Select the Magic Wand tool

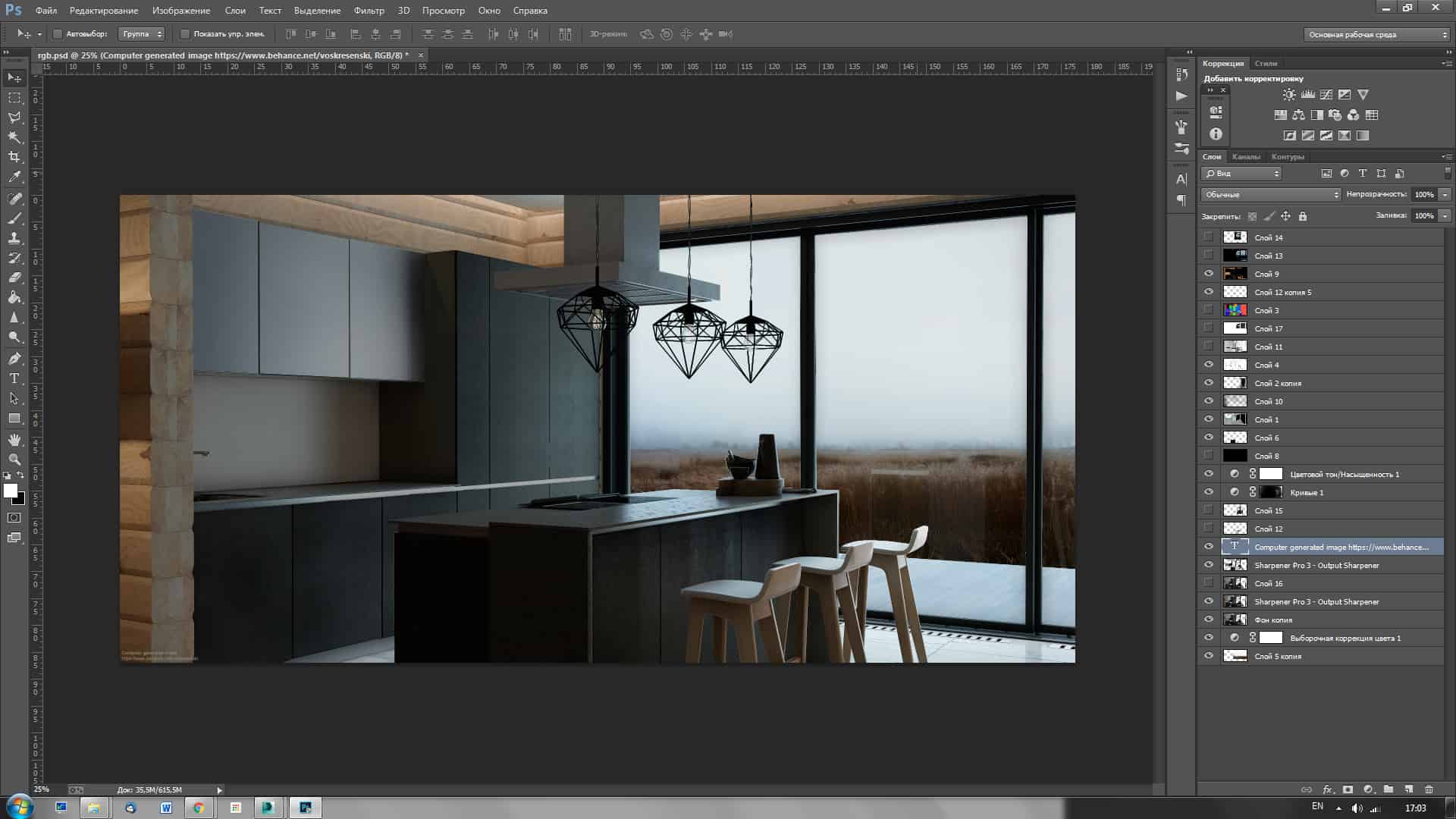pyautogui.click(x=14, y=137)
